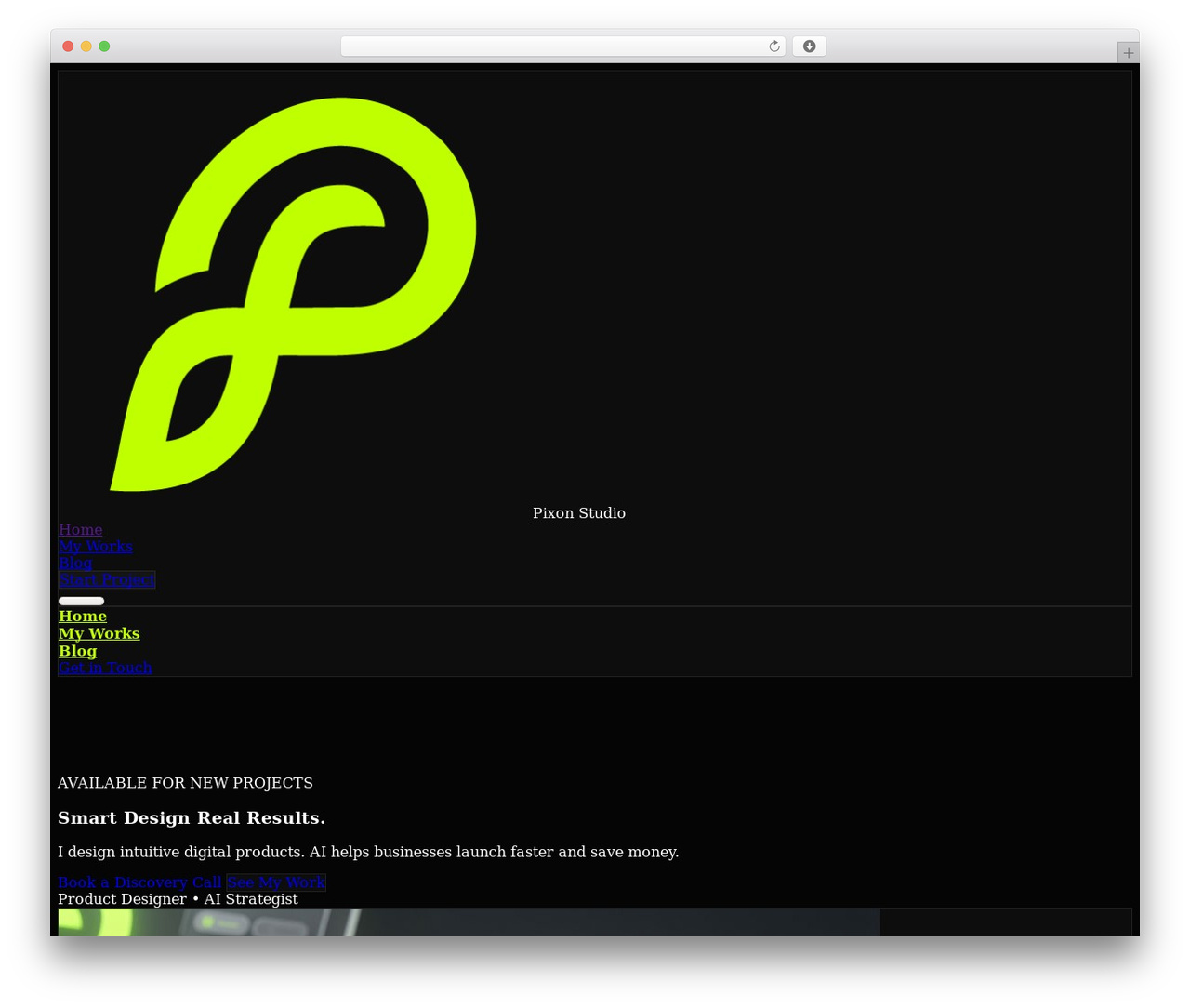This screenshot has height=1008, width=1190.
Task: Click the See My Work button
Action: click(x=276, y=882)
